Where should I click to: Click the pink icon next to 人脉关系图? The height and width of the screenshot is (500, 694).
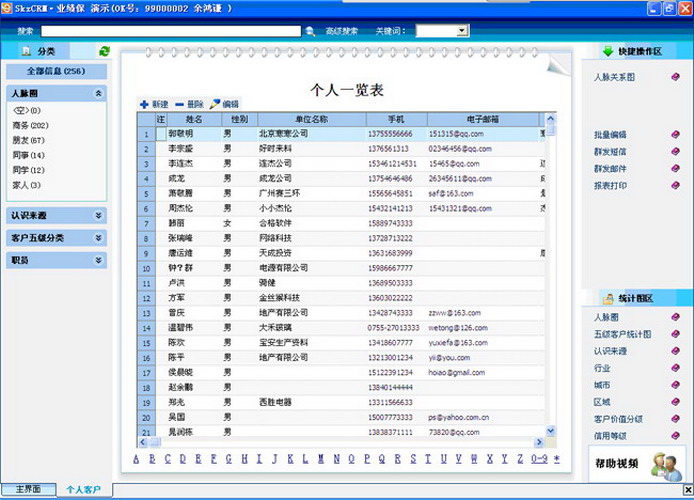pos(675,77)
